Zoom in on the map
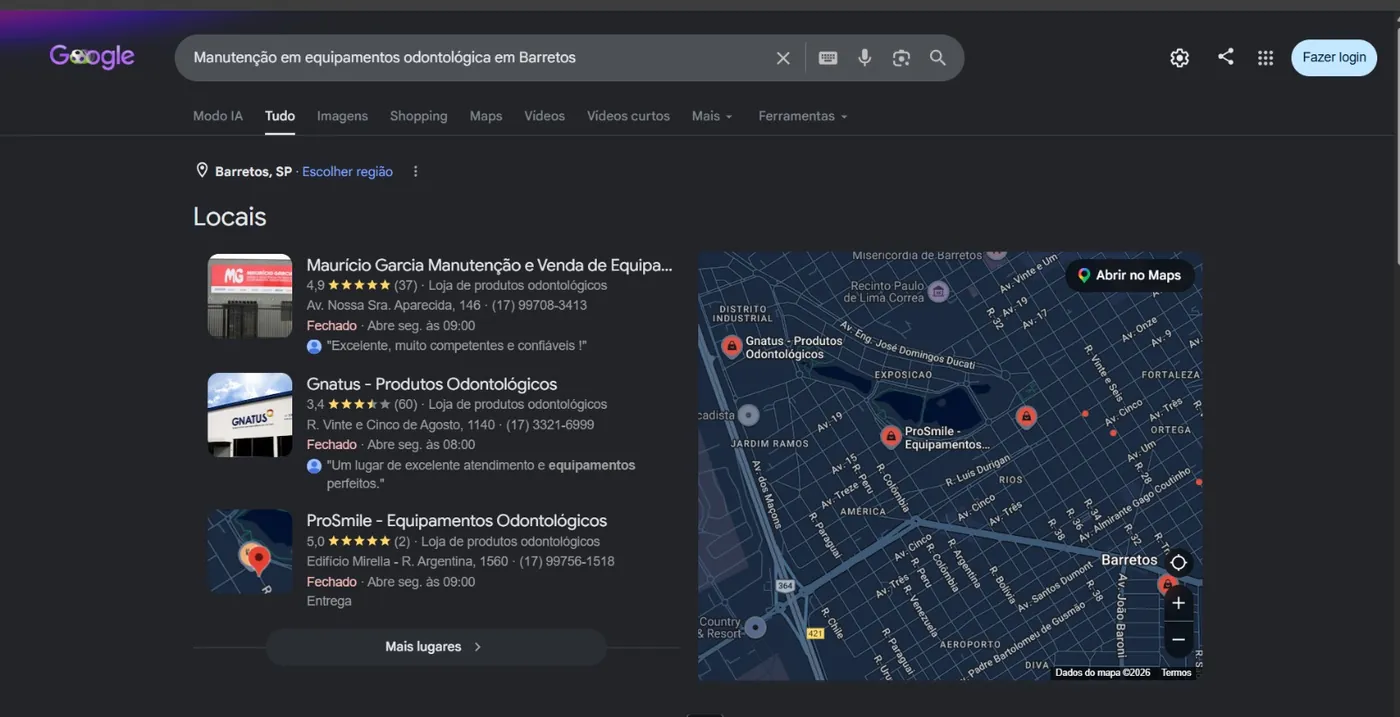This screenshot has height=717, width=1400. point(1179,603)
